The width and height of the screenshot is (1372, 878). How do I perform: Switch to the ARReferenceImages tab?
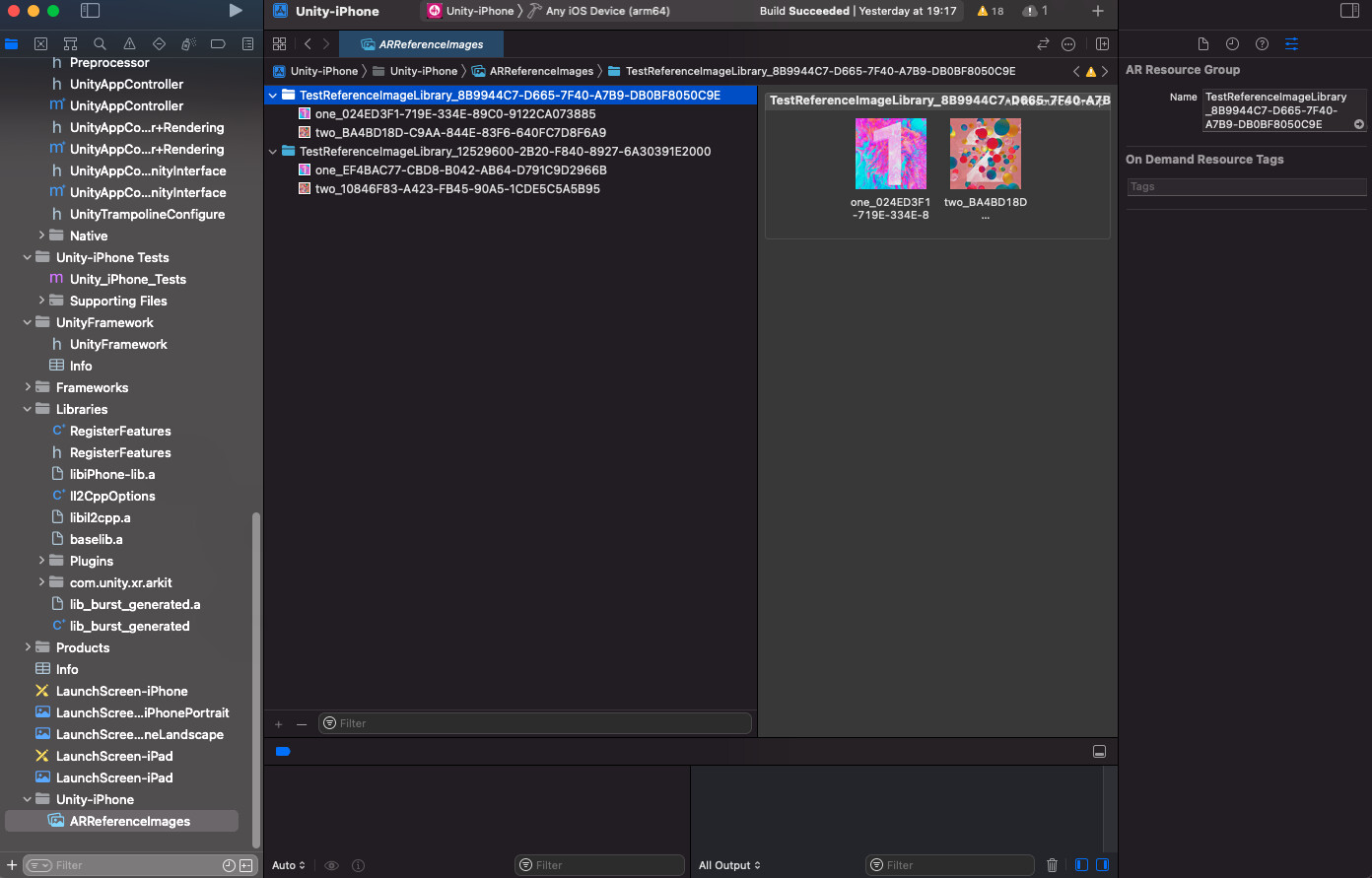(421, 43)
